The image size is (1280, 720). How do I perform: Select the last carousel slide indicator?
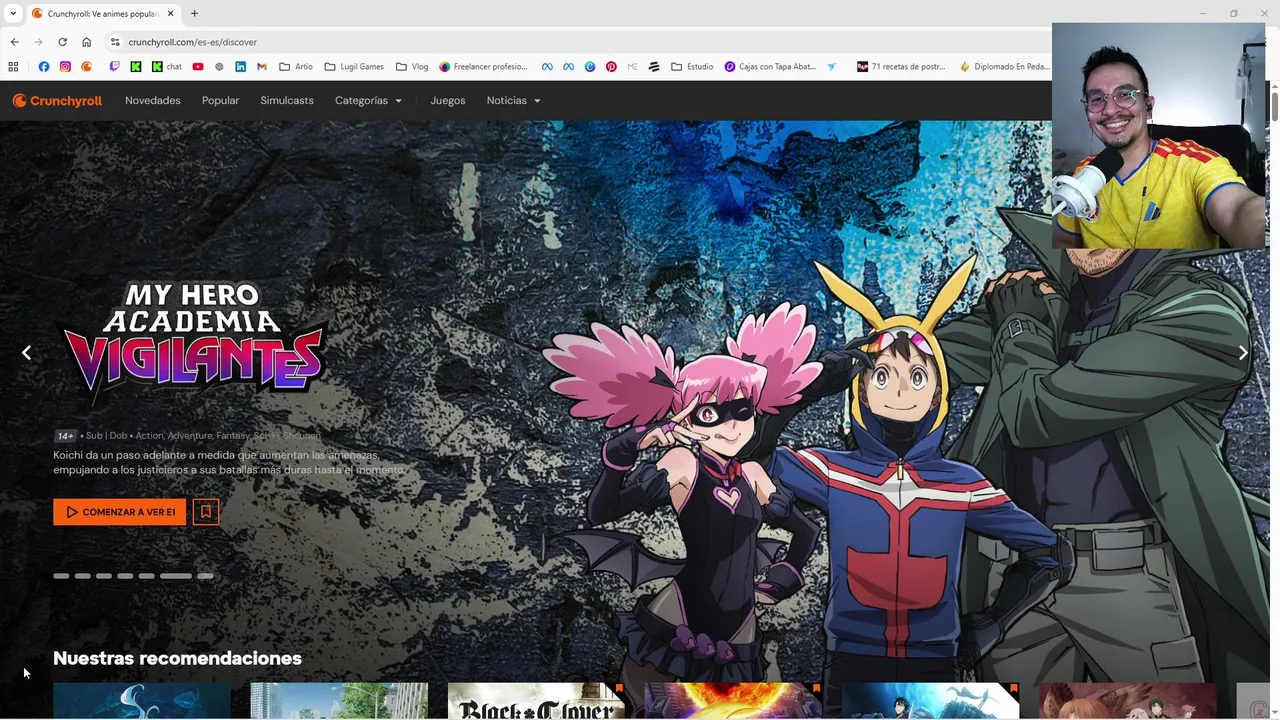tap(205, 576)
